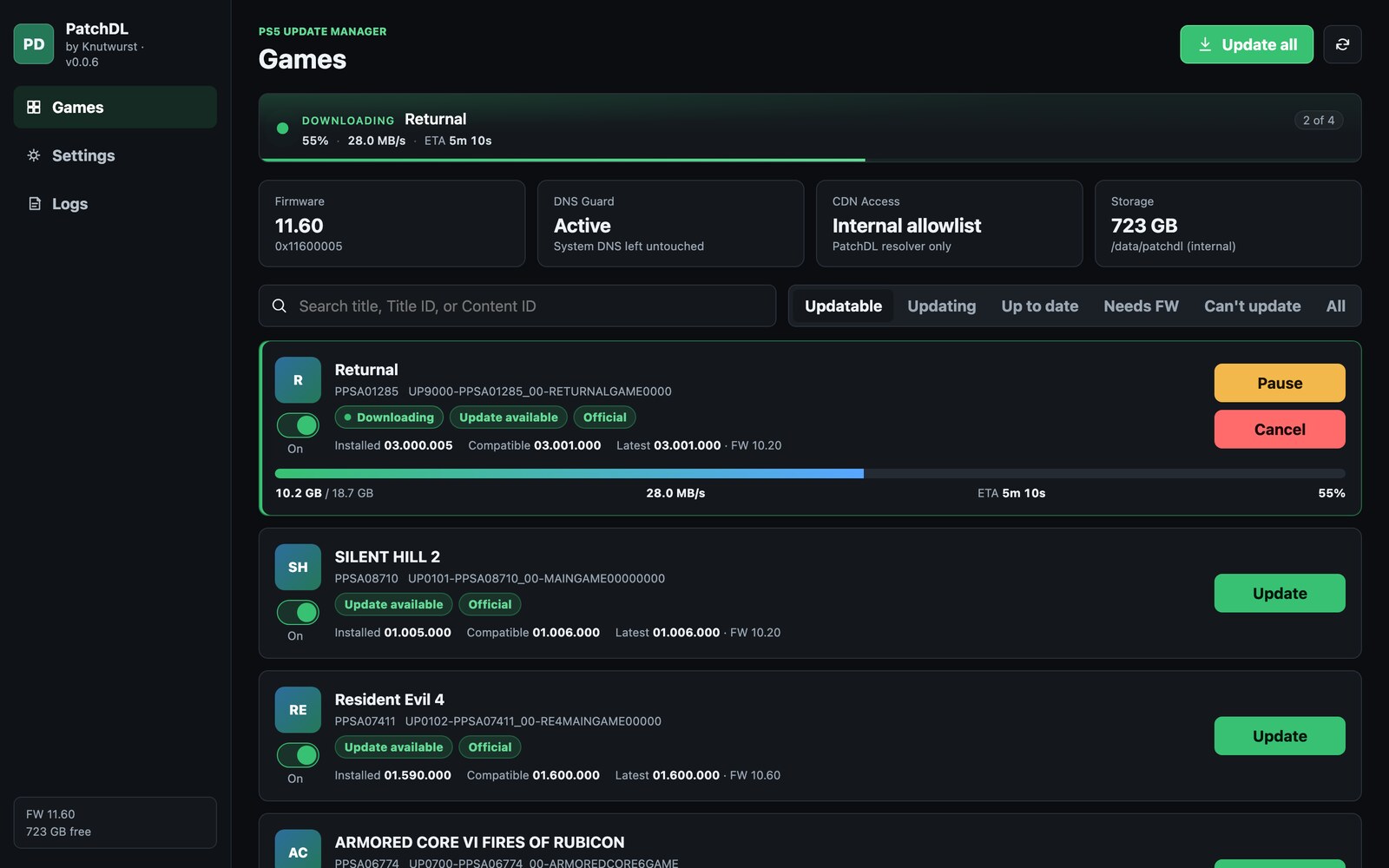This screenshot has width=1389, height=868.
Task: Click the top banner download progress bar
Action: [810, 160]
